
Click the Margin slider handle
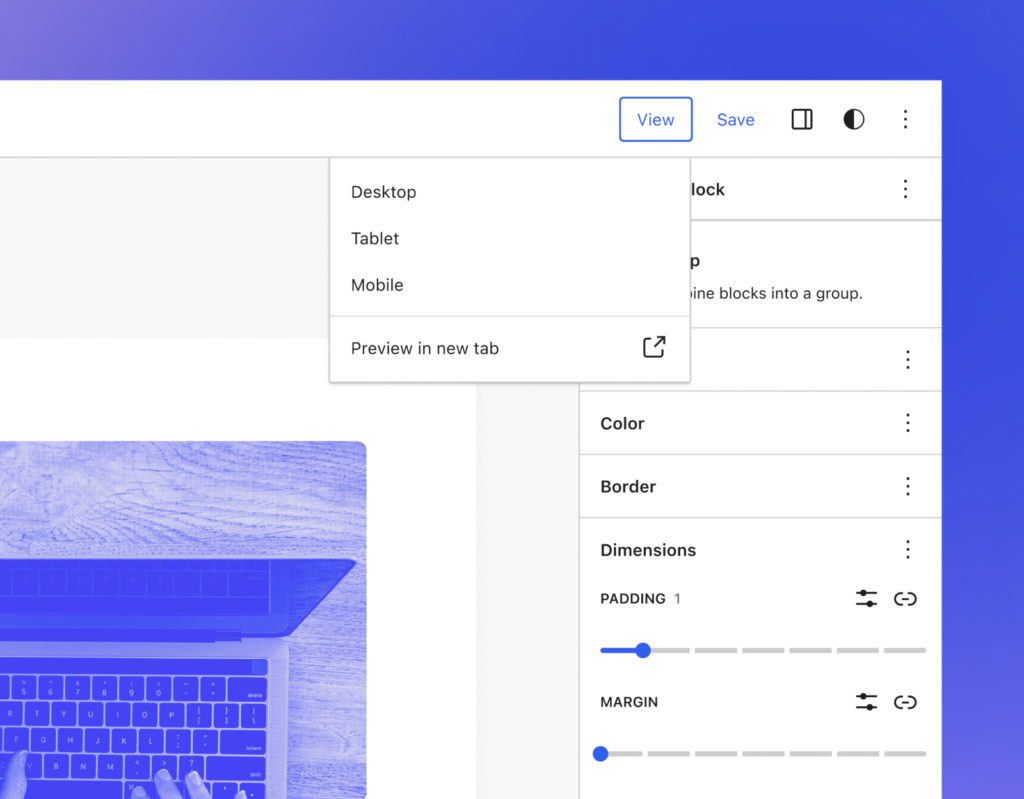click(600, 753)
